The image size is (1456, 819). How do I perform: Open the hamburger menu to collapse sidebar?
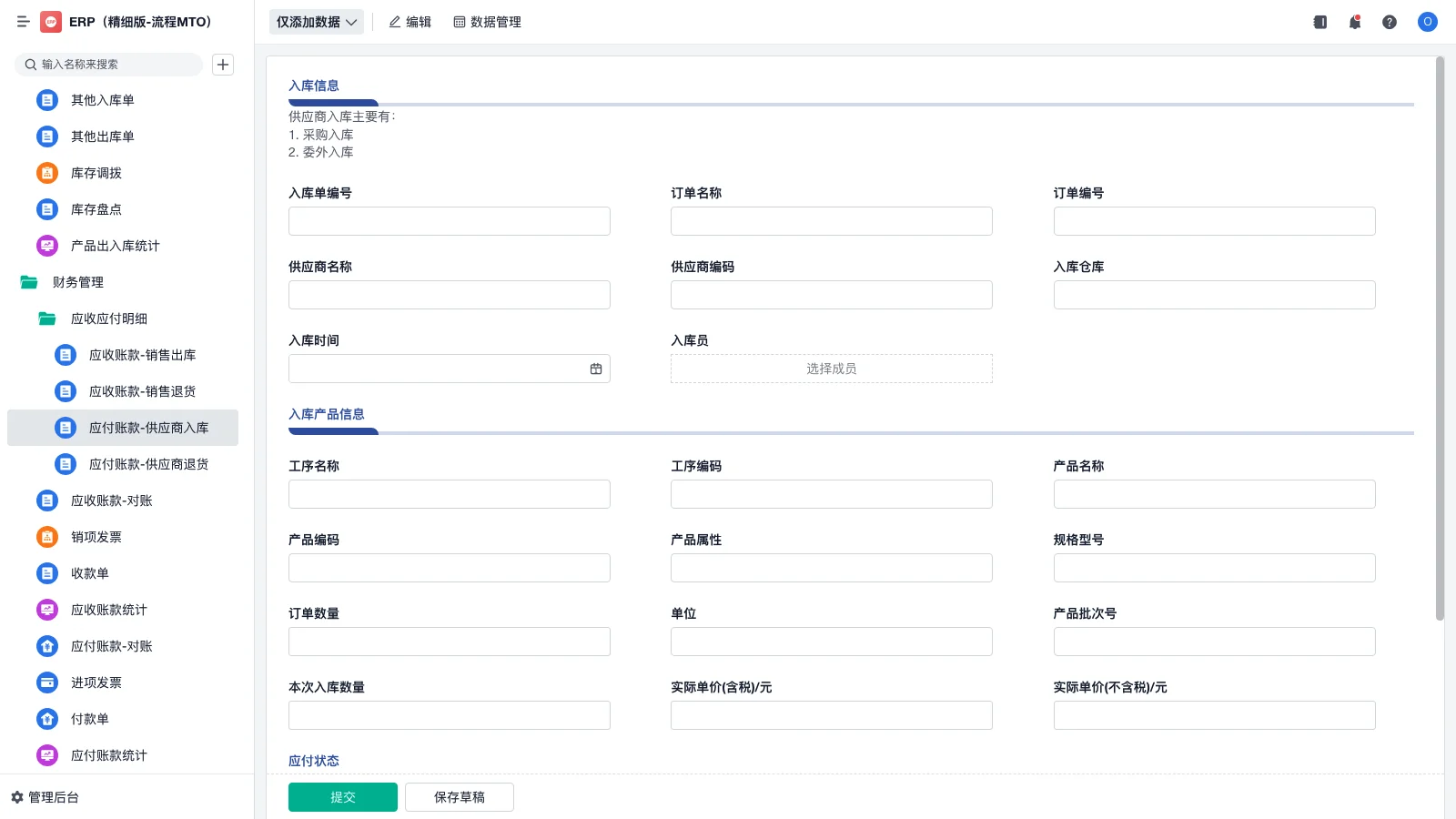click(x=24, y=22)
